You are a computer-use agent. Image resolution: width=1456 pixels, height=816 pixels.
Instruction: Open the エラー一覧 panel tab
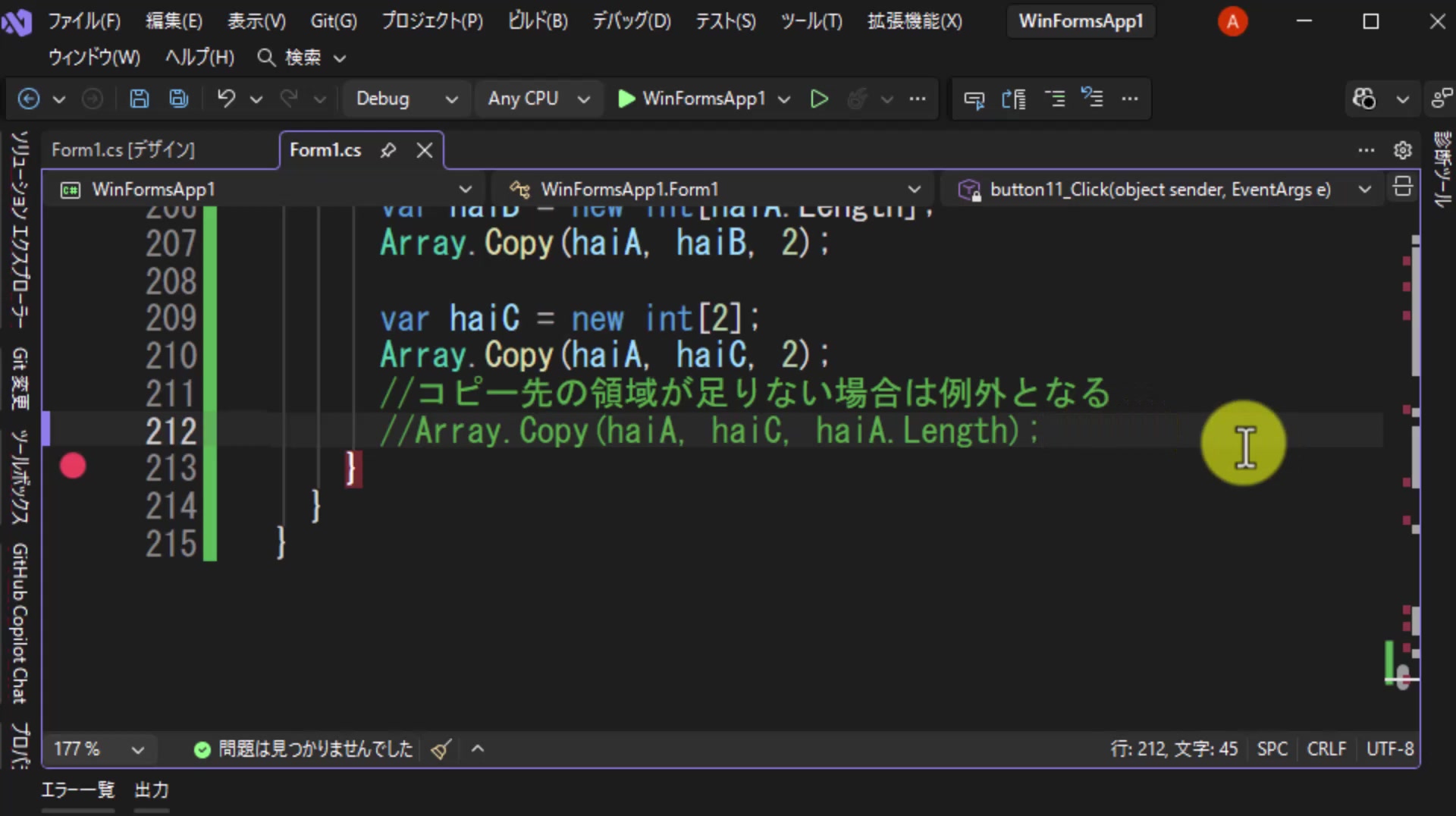78,790
